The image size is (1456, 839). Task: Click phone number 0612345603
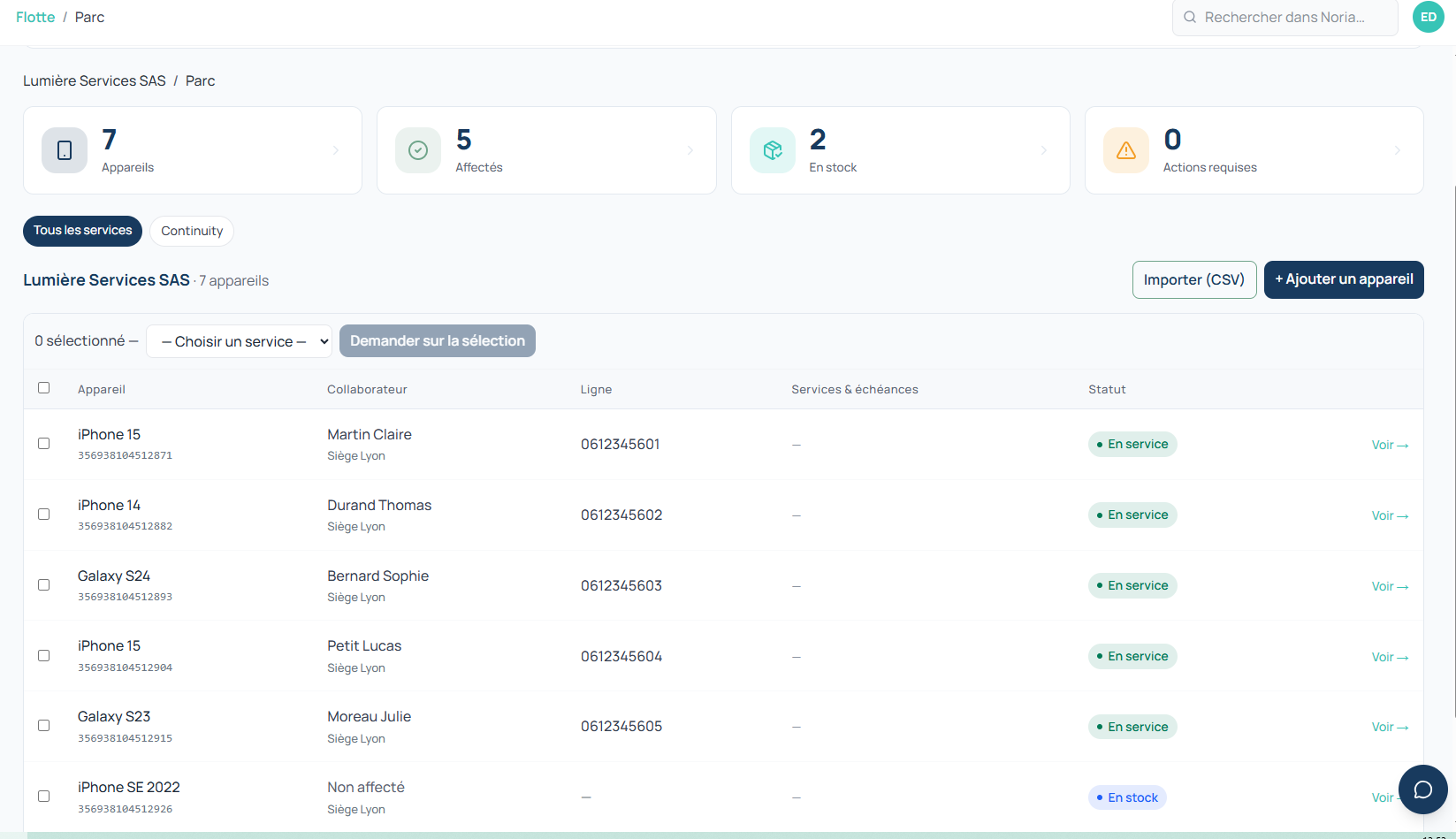[x=621, y=585]
